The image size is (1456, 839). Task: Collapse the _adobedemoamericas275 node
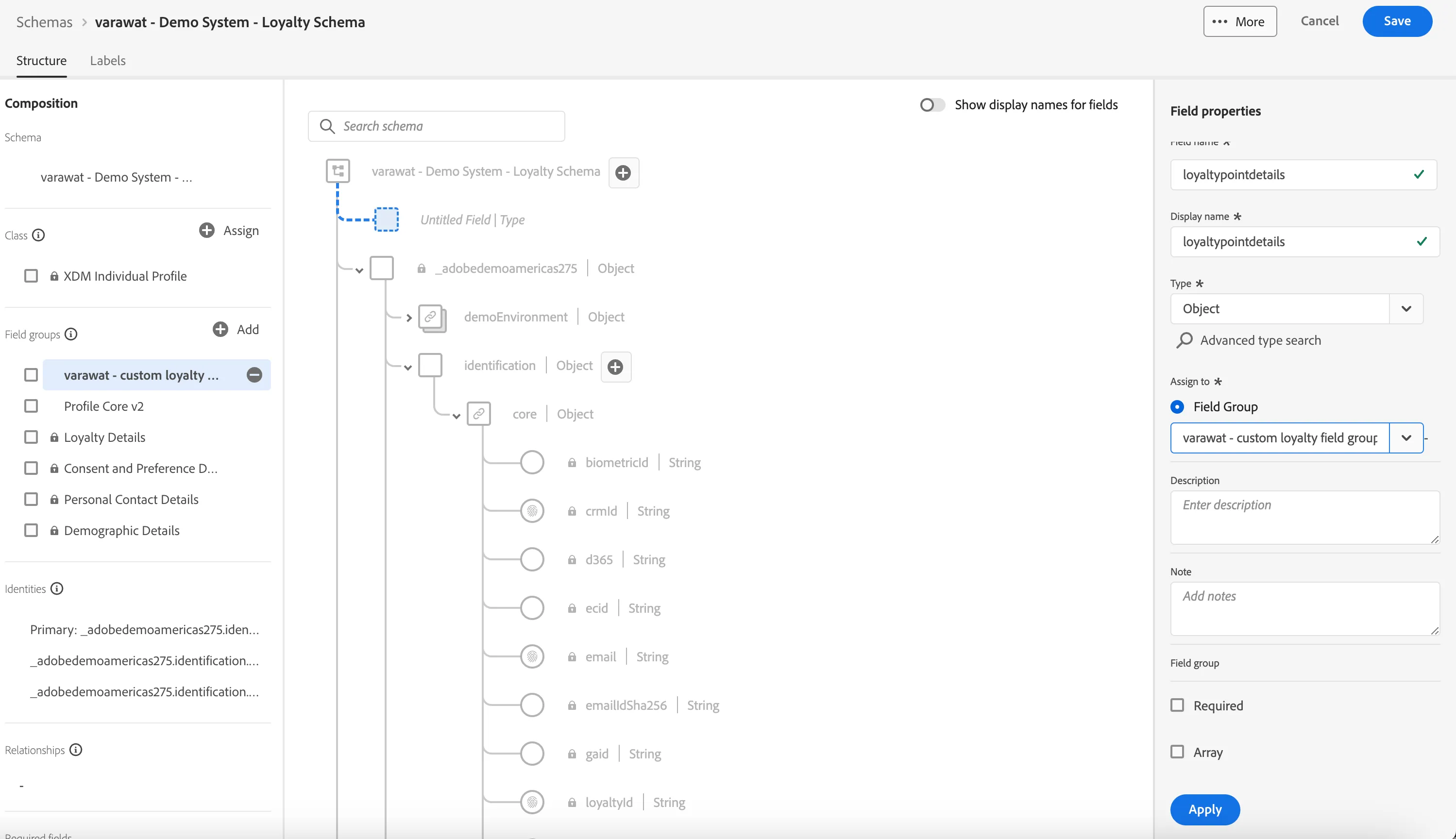[x=359, y=270]
